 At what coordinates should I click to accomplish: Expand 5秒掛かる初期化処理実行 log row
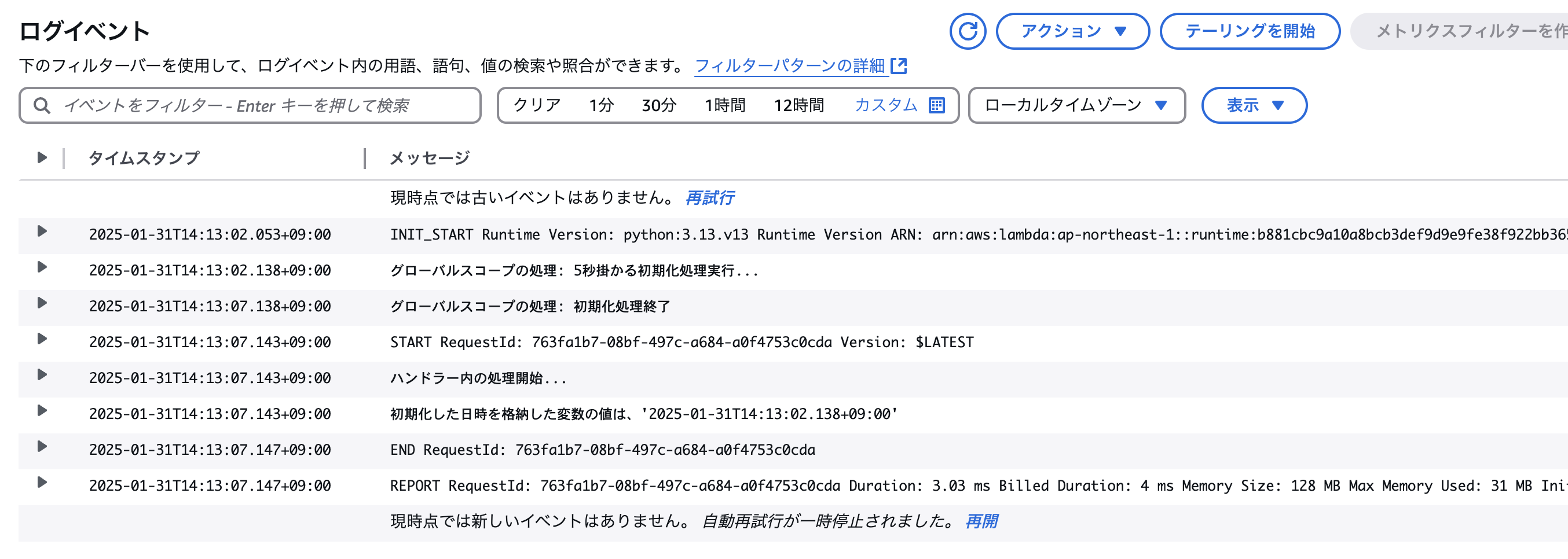click(41, 267)
